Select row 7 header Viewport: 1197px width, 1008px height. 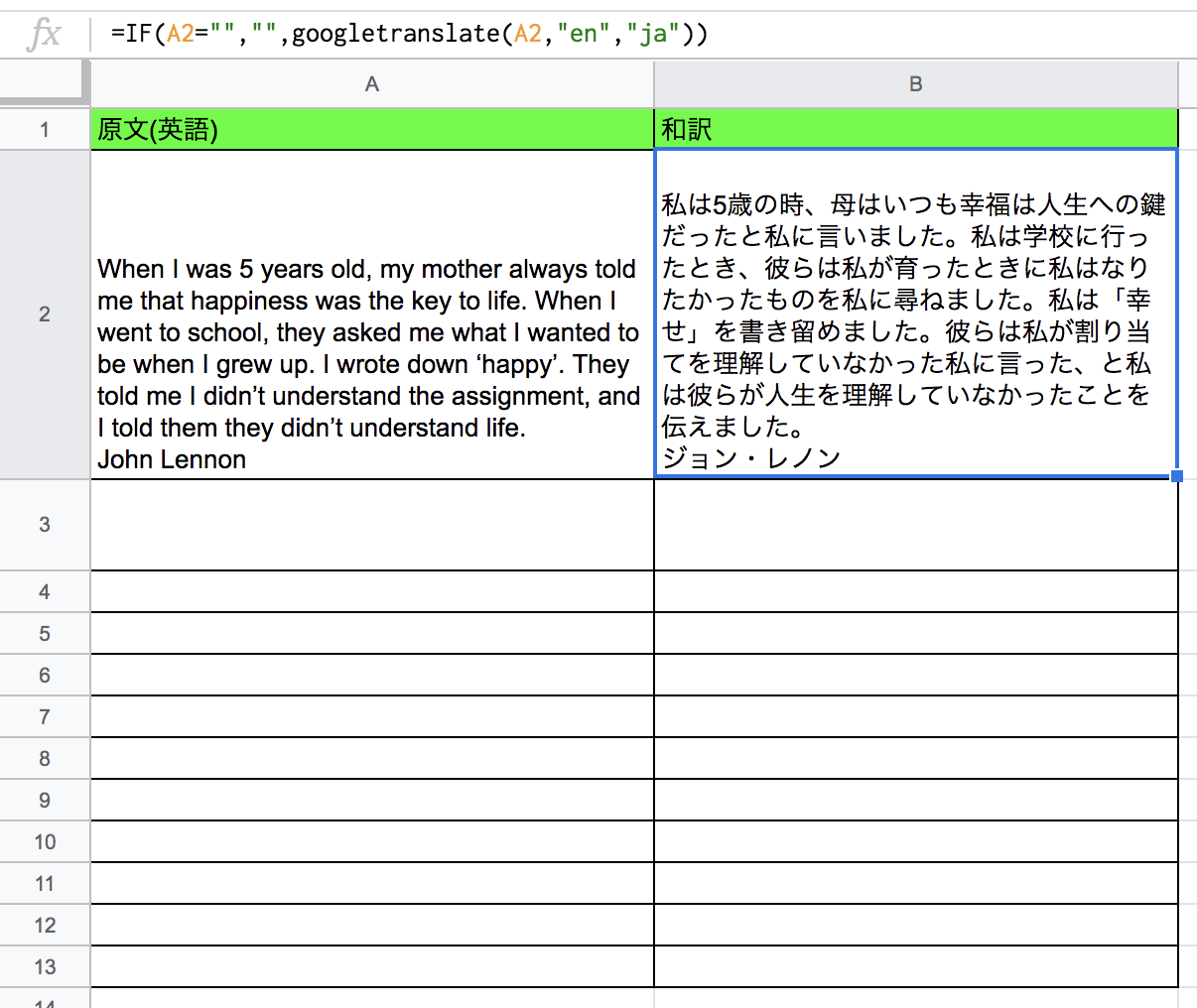coord(45,716)
